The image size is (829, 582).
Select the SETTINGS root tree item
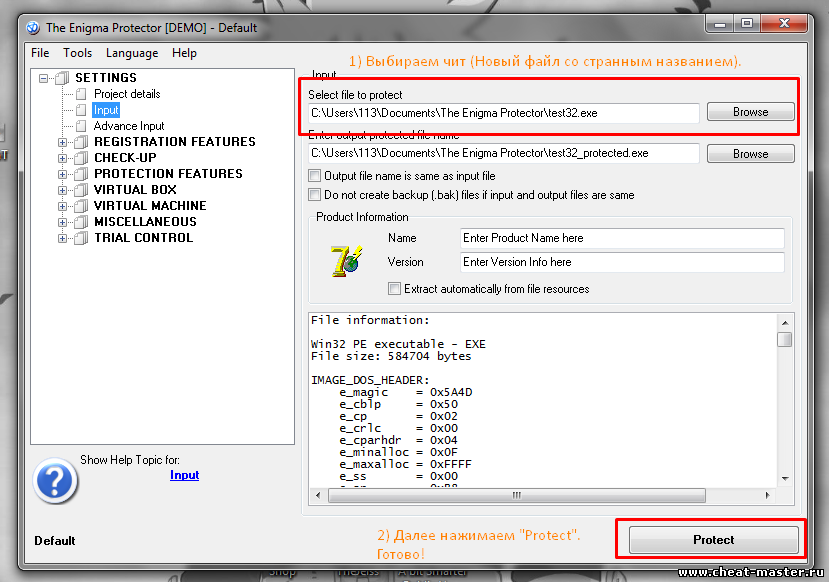(106, 78)
